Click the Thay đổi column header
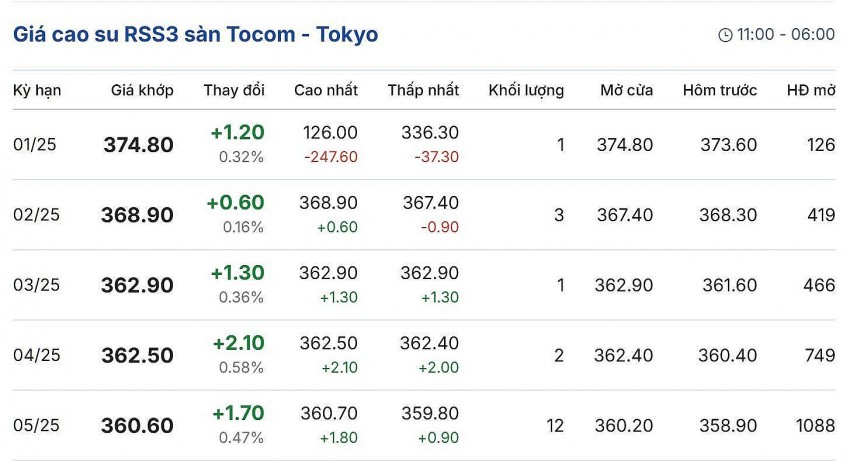The height and width of the screenshot is (461, 850). tap(234, 90)
